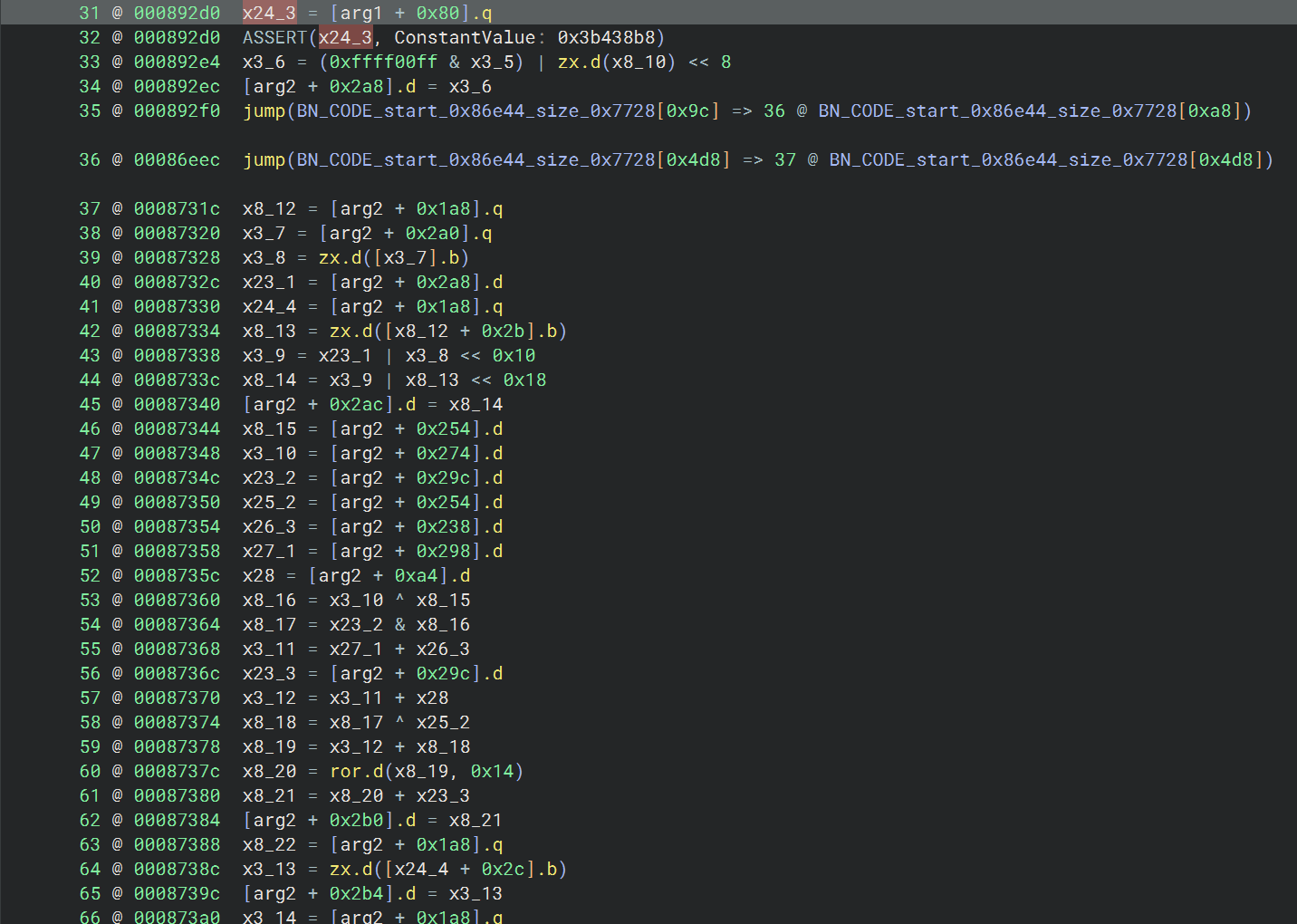This screenshot has height=924, width=1297.
Task: Select variable x28 on line 52
Action: click(x=258, y=575)
